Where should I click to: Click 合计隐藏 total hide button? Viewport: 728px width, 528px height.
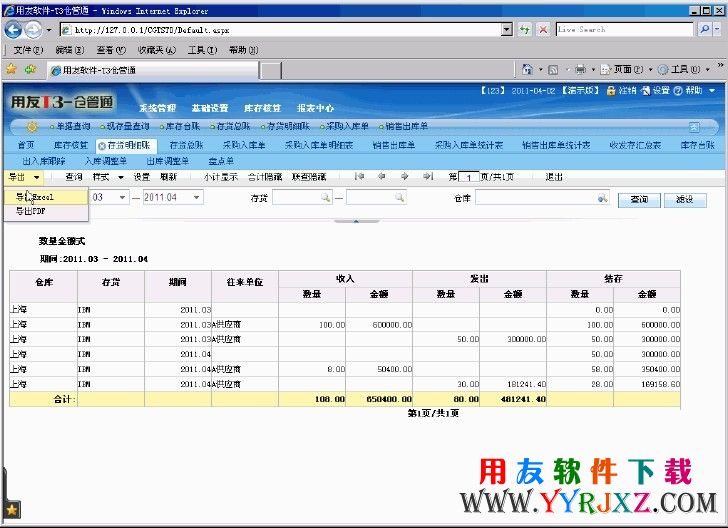(x=265, y=177)
